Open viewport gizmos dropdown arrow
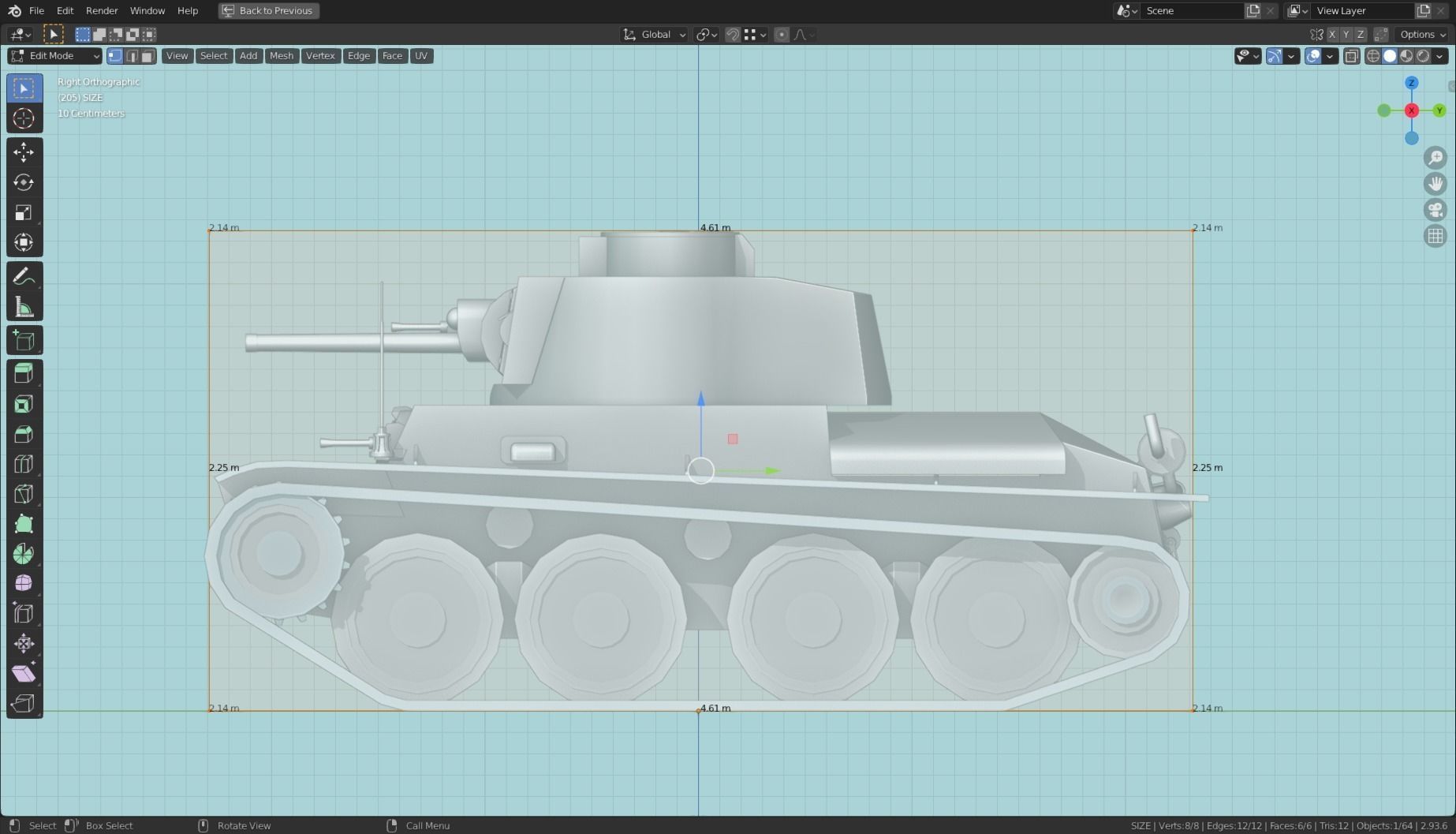This screenshot has width=1456, height=834. pos(1291,55)
